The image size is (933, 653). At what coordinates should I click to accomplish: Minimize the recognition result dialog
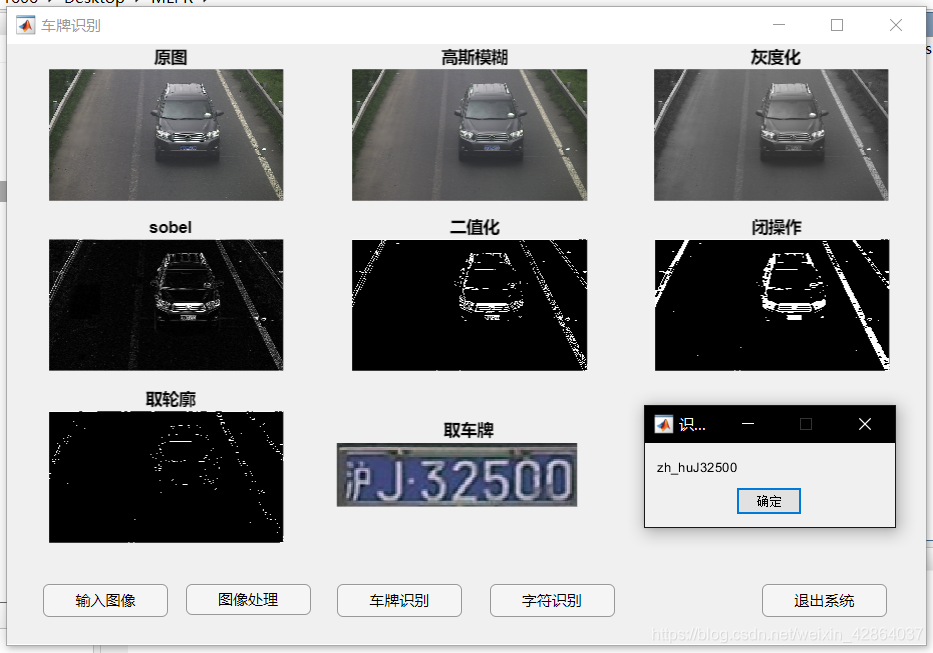click(x=748, y=424)
